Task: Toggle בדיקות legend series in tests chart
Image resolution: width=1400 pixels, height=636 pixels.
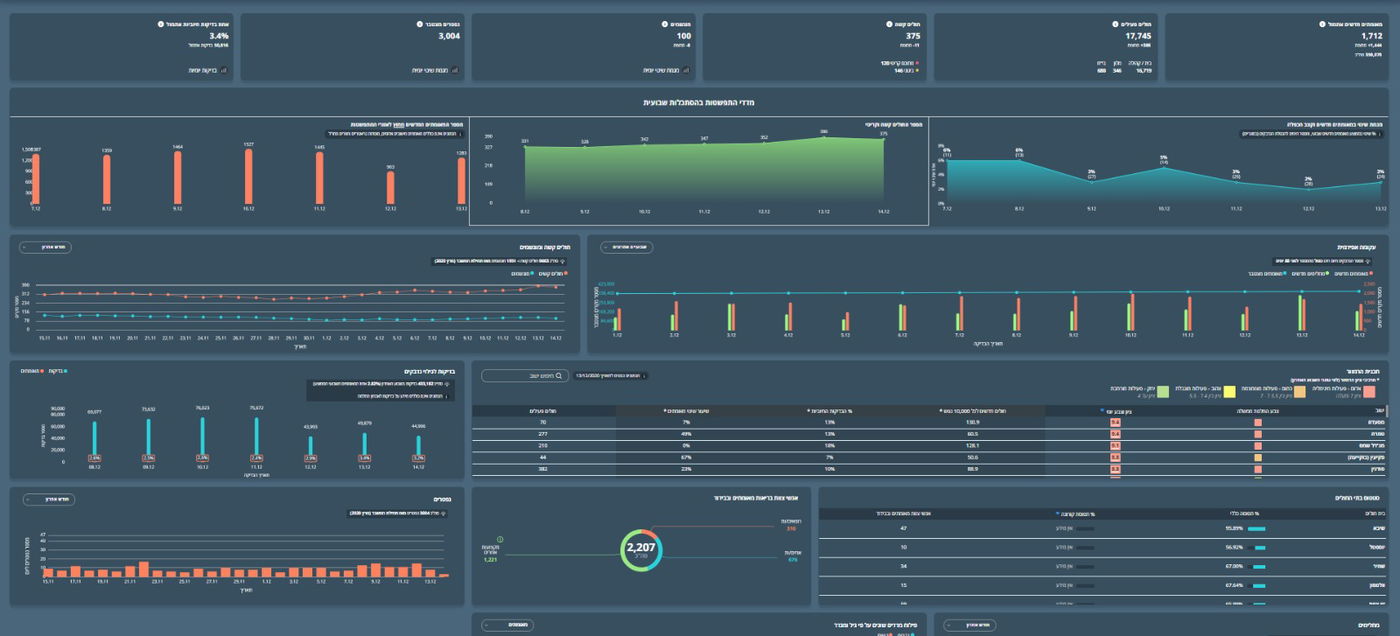Action: [55, 370]
